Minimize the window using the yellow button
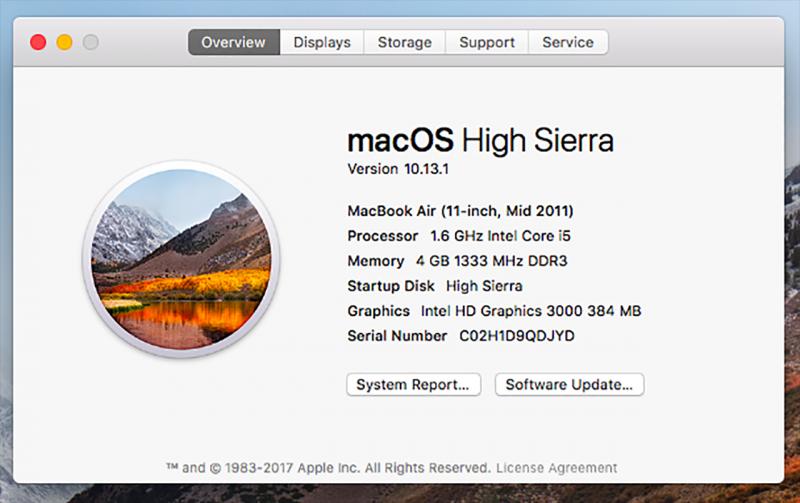The image size is (800, 503). [64, 42]
